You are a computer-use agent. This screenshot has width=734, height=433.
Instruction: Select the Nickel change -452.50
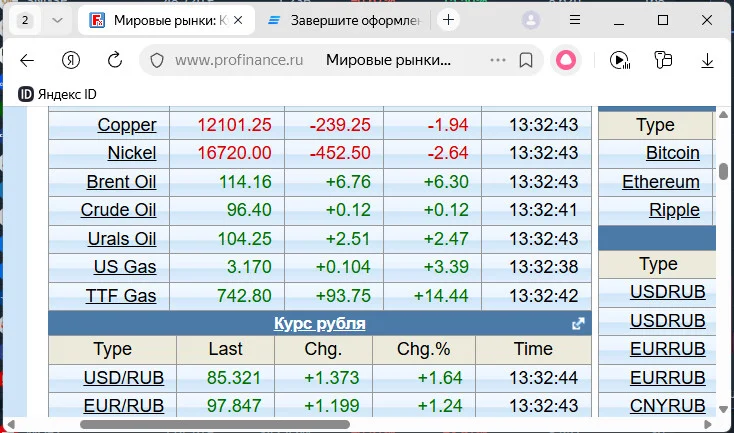pyautogui.click(x=340, y=153)
